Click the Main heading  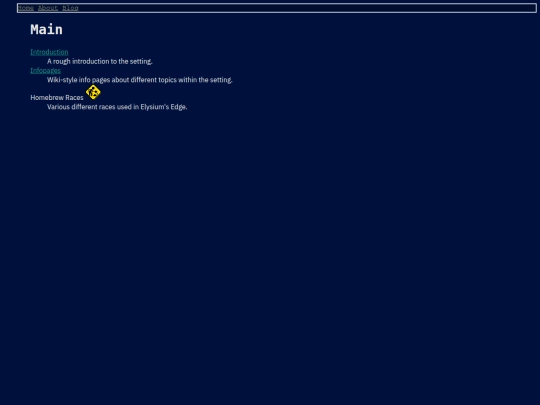pos(46,29)
